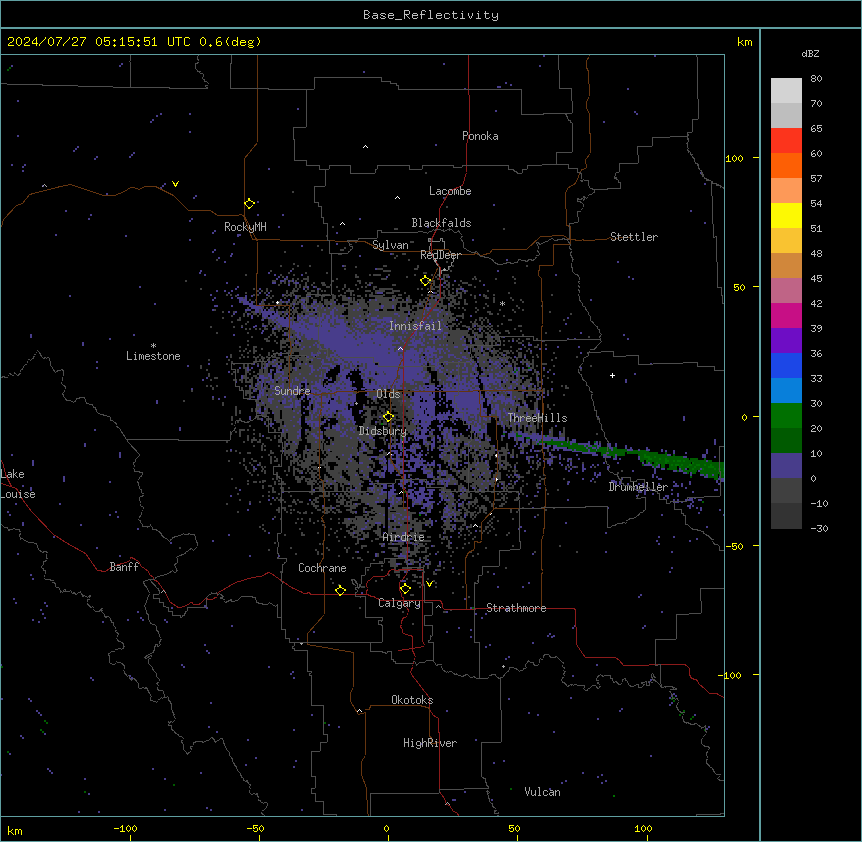862x842 pixels.
Task: Click the yellow V marker northeast of Calgary
Action: point(429,584)
